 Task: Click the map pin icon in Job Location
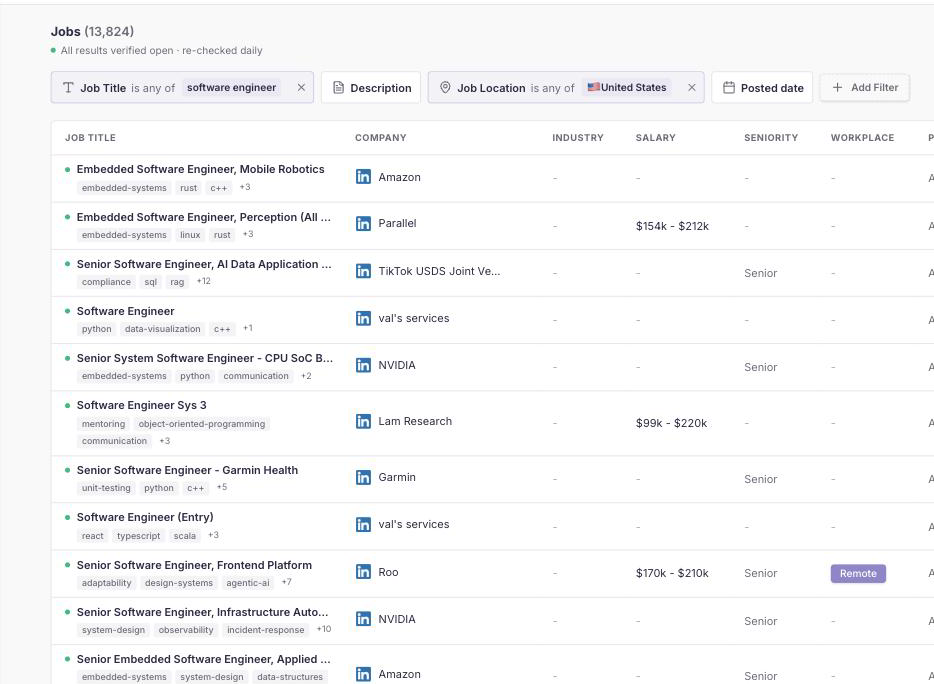coord(445,88)
